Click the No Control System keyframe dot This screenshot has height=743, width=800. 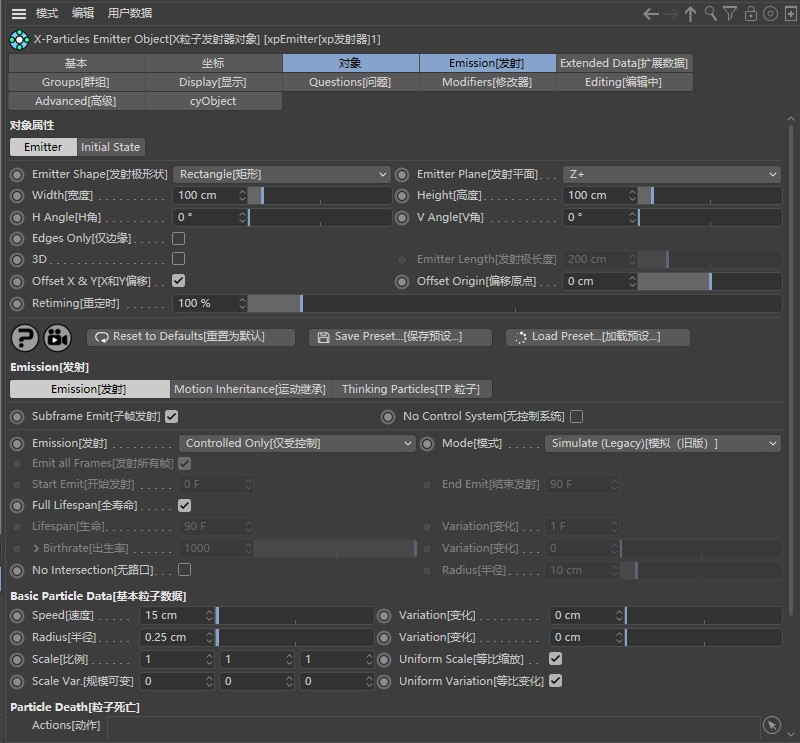click(x=388, y=417)
